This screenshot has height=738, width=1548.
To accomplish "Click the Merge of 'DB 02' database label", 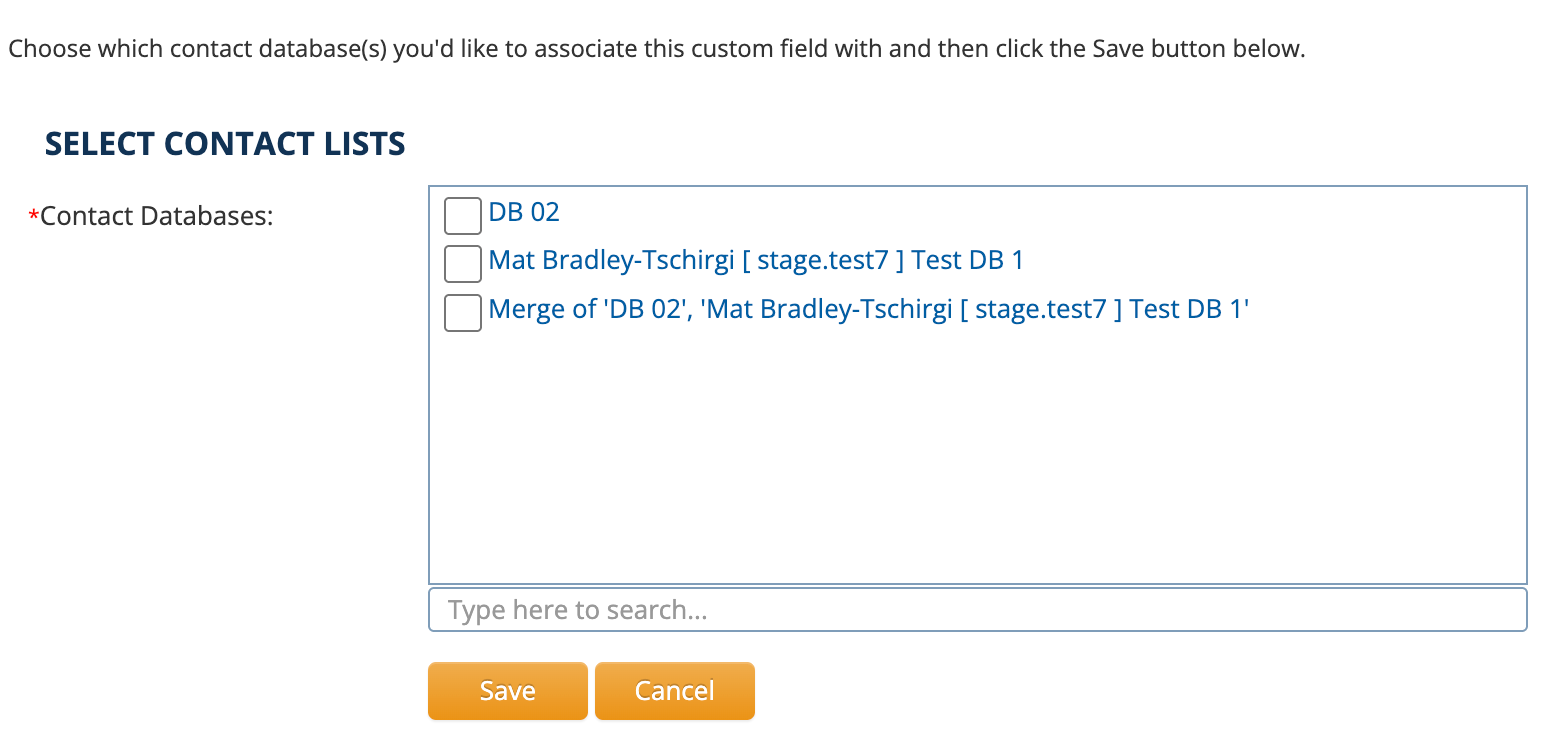I will (x=868, y=309).
